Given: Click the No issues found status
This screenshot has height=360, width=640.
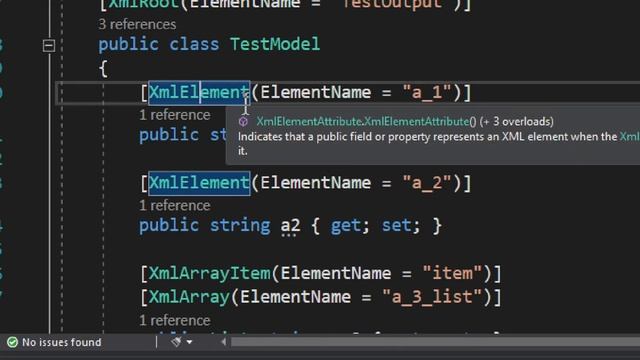Looking at the screenshot, I should (x=61, y=342).
